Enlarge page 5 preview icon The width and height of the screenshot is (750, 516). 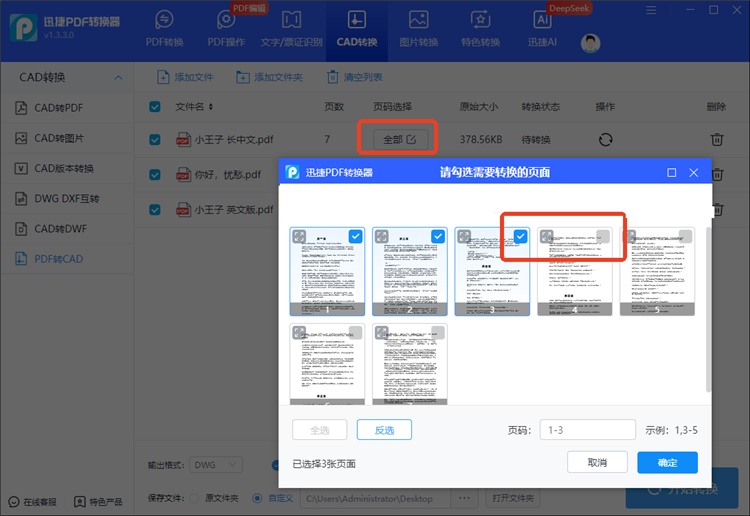click(x=631, y=235)
